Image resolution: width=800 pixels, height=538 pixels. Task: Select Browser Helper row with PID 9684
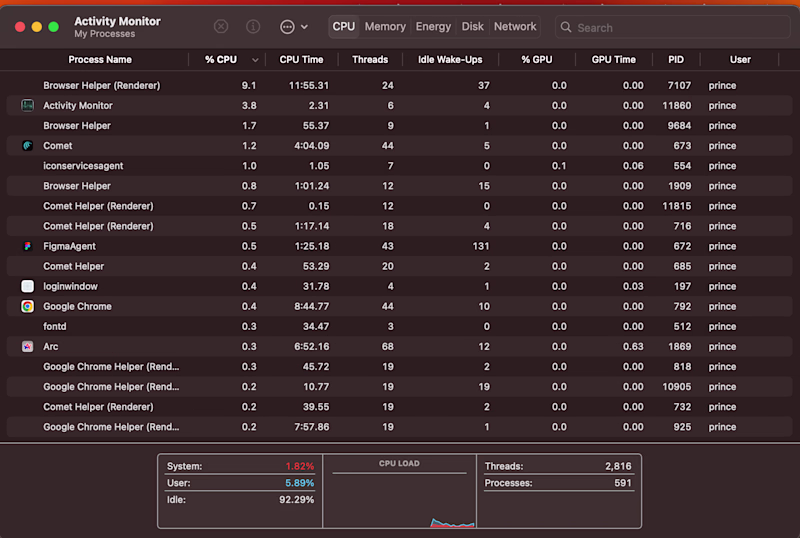point(399,126)
